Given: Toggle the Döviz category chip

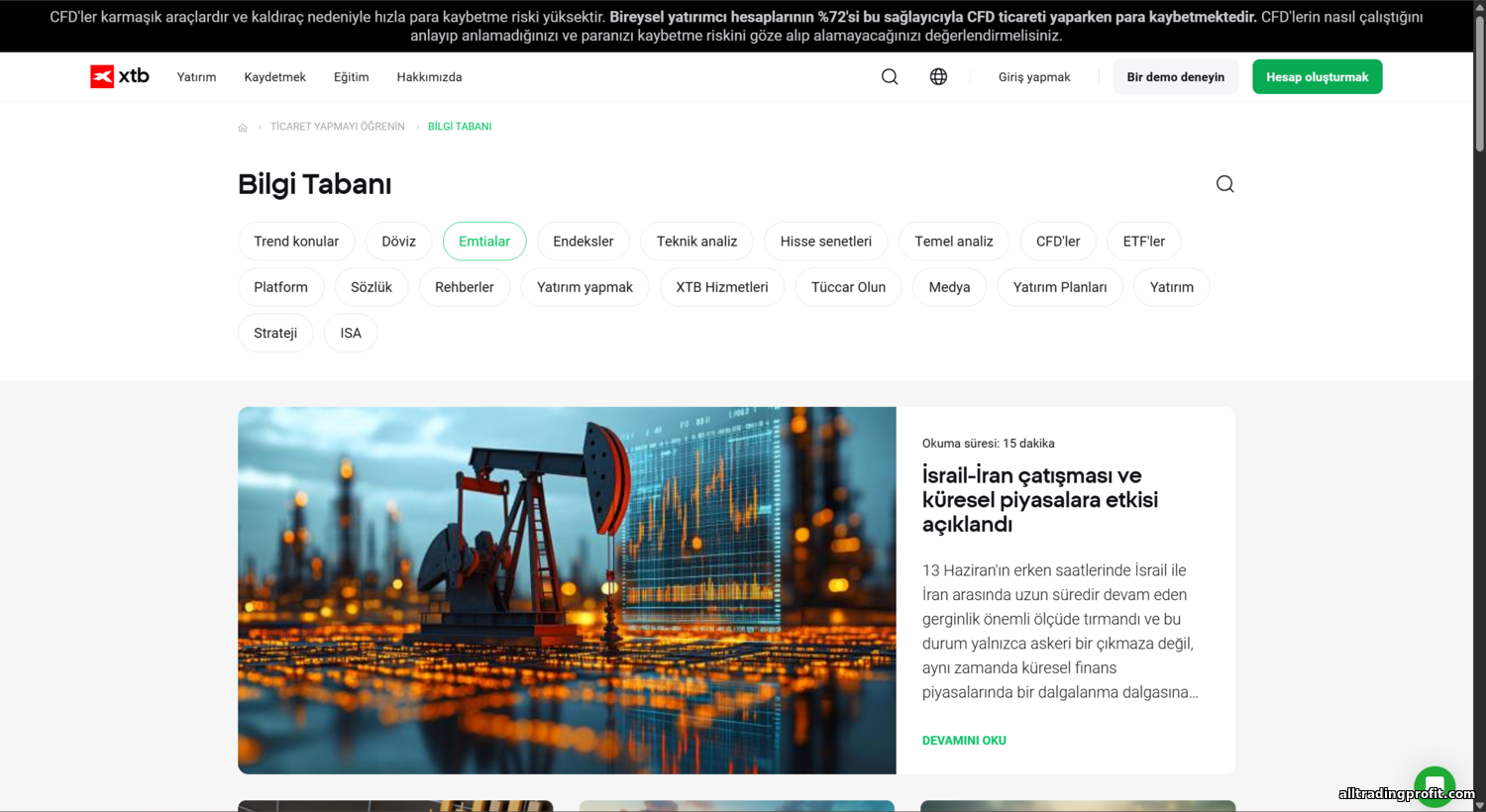Looking at the screenshot, I should (x=398, y=242).
